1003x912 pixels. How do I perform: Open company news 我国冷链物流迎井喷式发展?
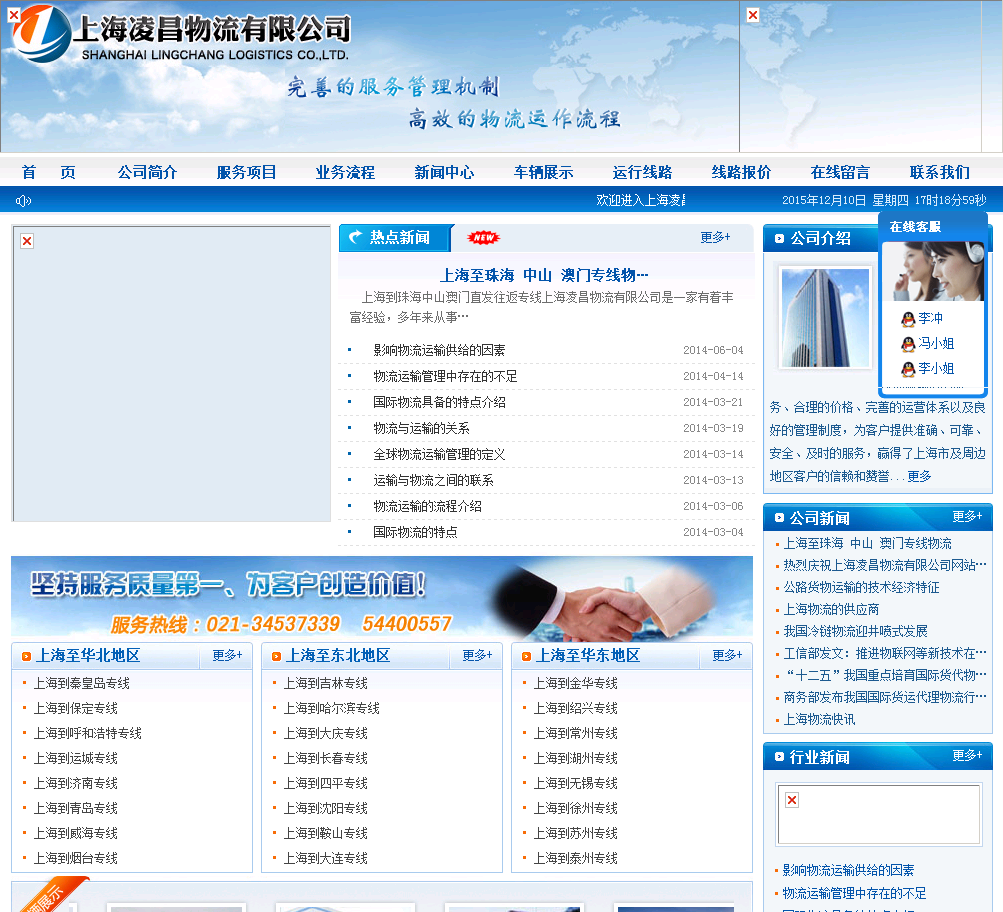856,631
